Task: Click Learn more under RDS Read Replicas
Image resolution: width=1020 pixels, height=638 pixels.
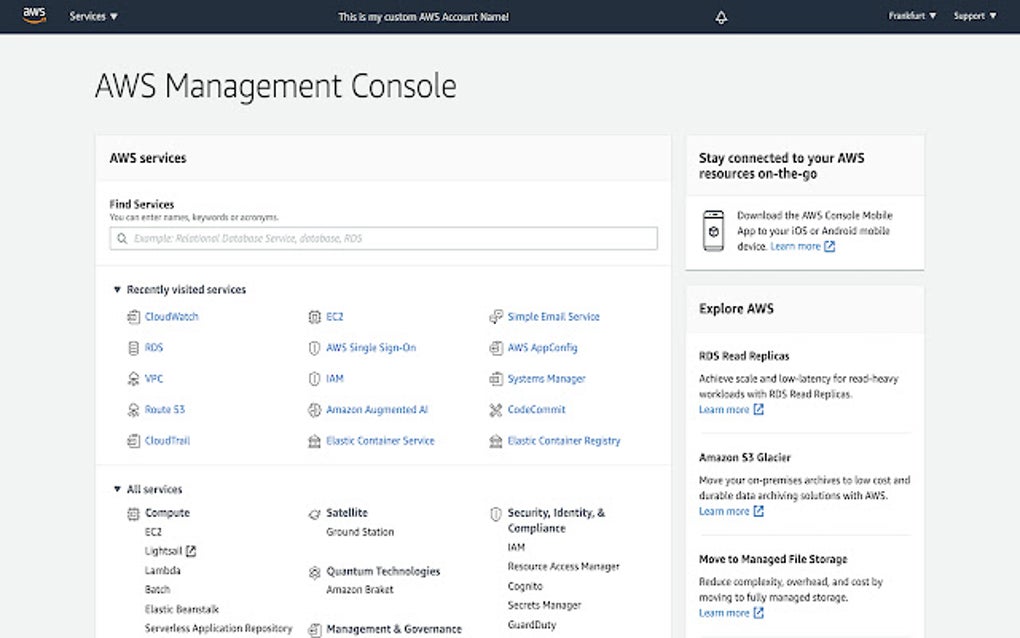Action: pos(725,409)
